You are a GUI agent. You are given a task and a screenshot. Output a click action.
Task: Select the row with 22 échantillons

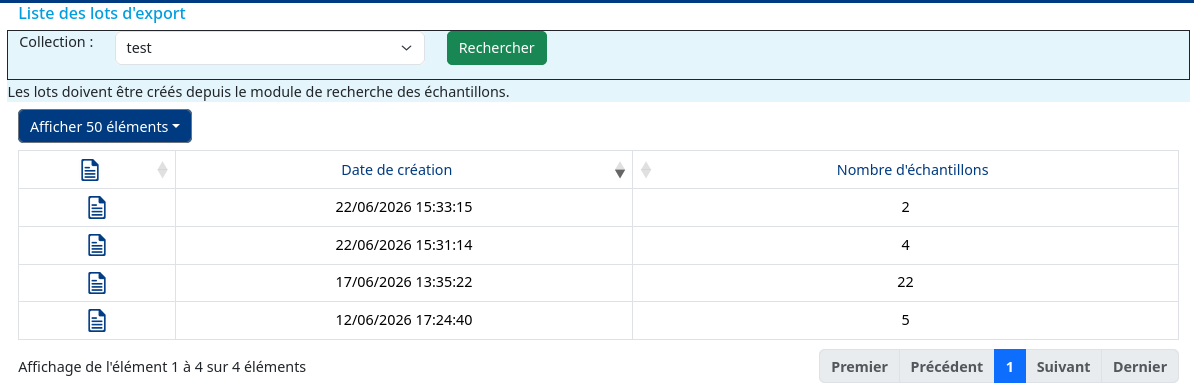[x=599, y=283]
